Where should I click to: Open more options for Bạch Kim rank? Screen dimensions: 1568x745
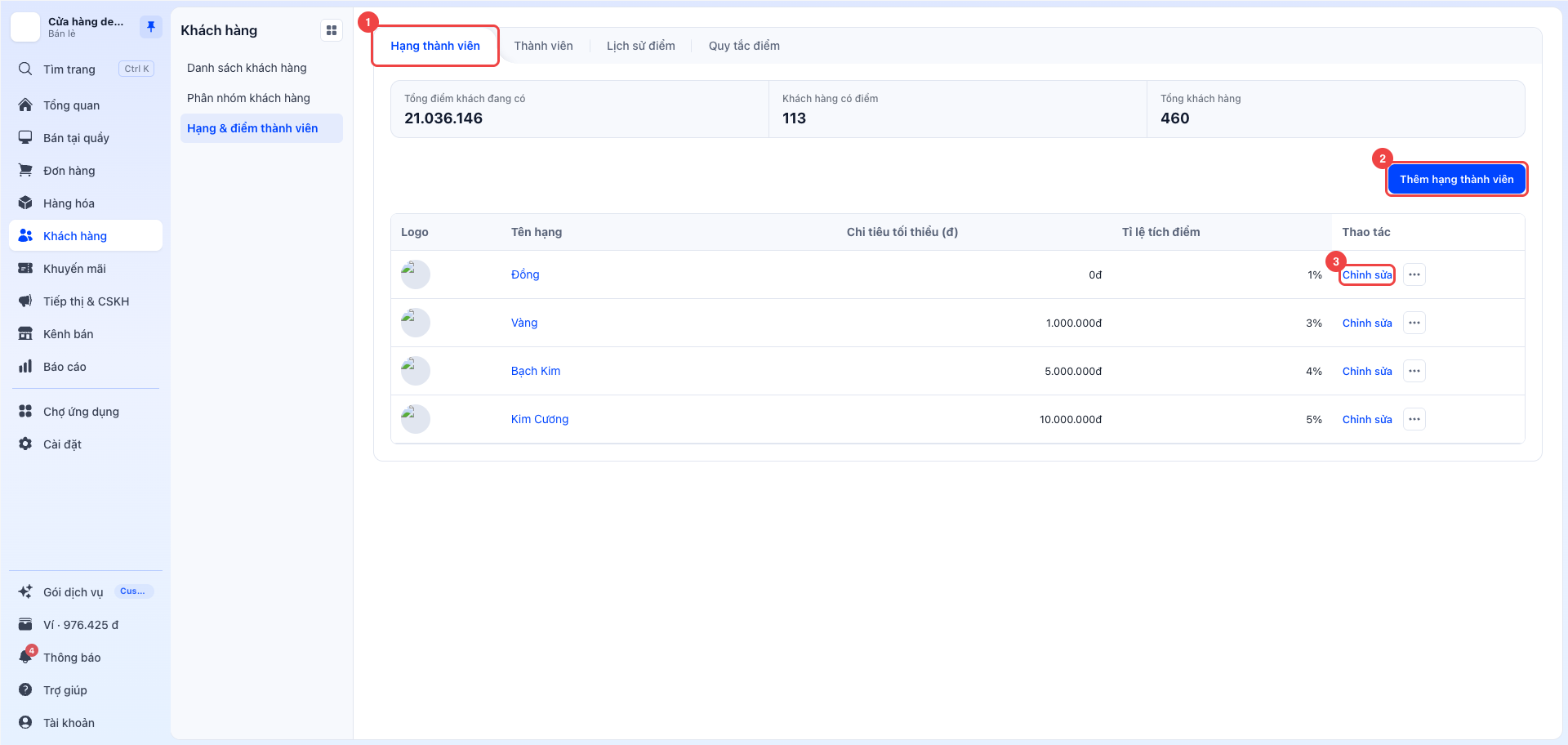[x=1414, y=372]
